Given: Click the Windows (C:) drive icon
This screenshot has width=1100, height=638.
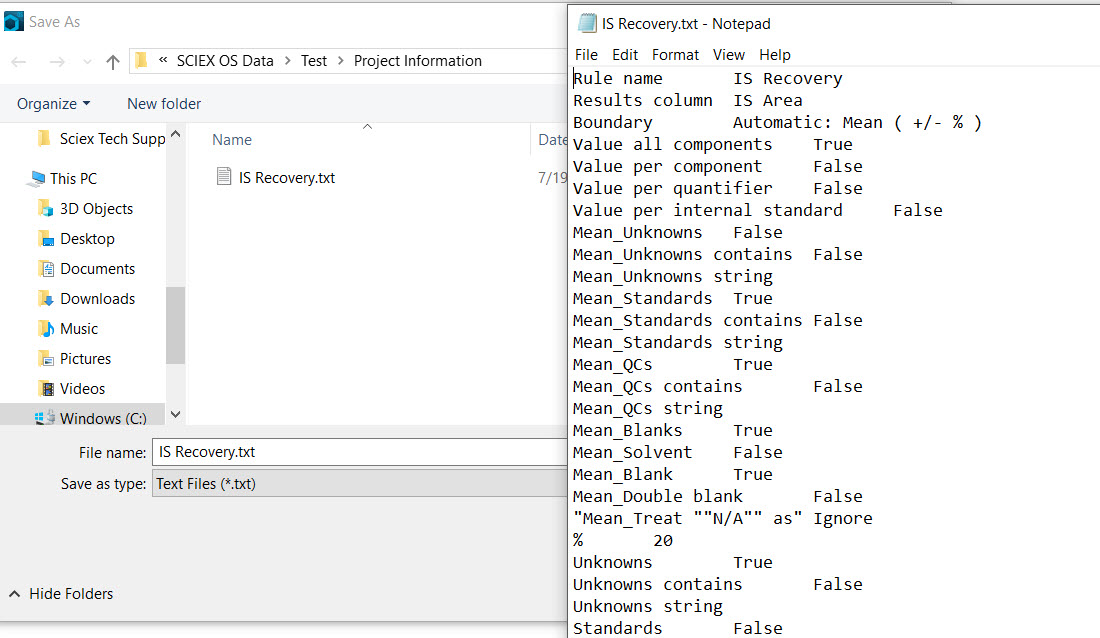Looking at the screenshot, I should pyautogui.click(x=44, y=418).
